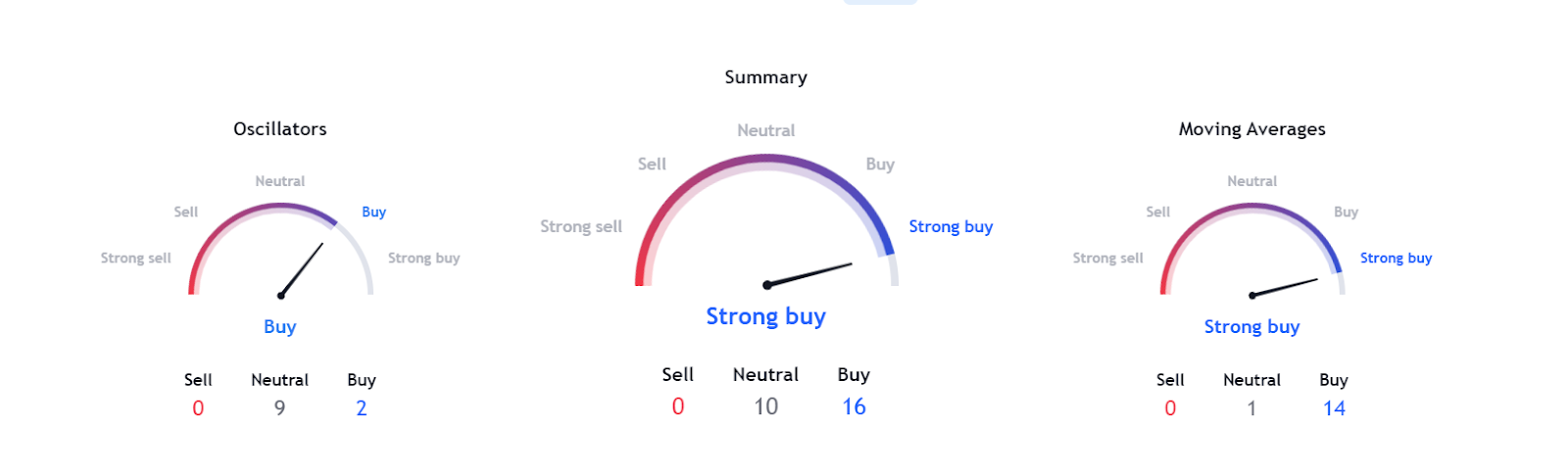1568x475 pixels.
Task: Click Strong sell label on Summary gauge
Action: point(581,227)
